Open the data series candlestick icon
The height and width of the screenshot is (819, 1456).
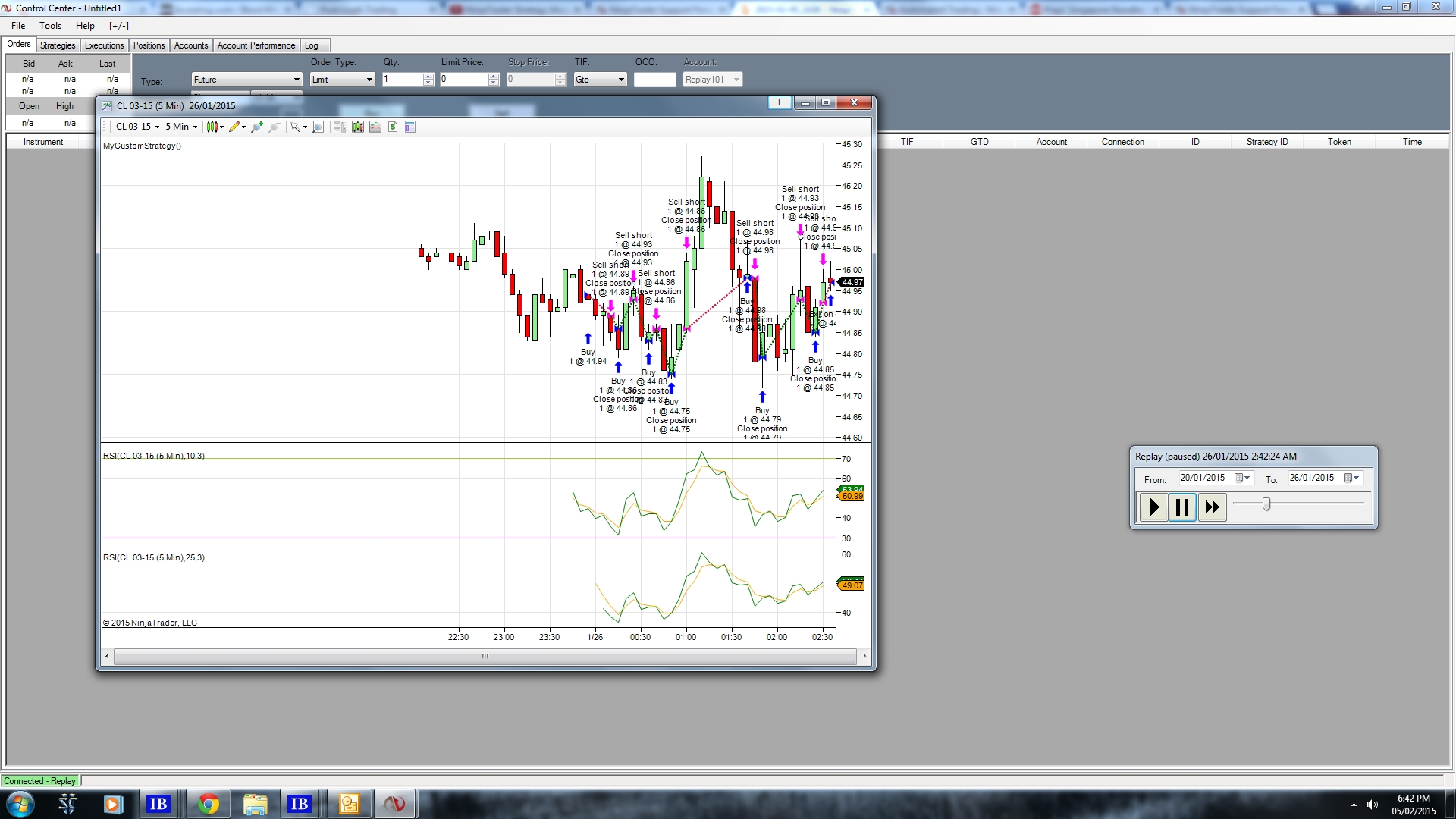[358, 127]
